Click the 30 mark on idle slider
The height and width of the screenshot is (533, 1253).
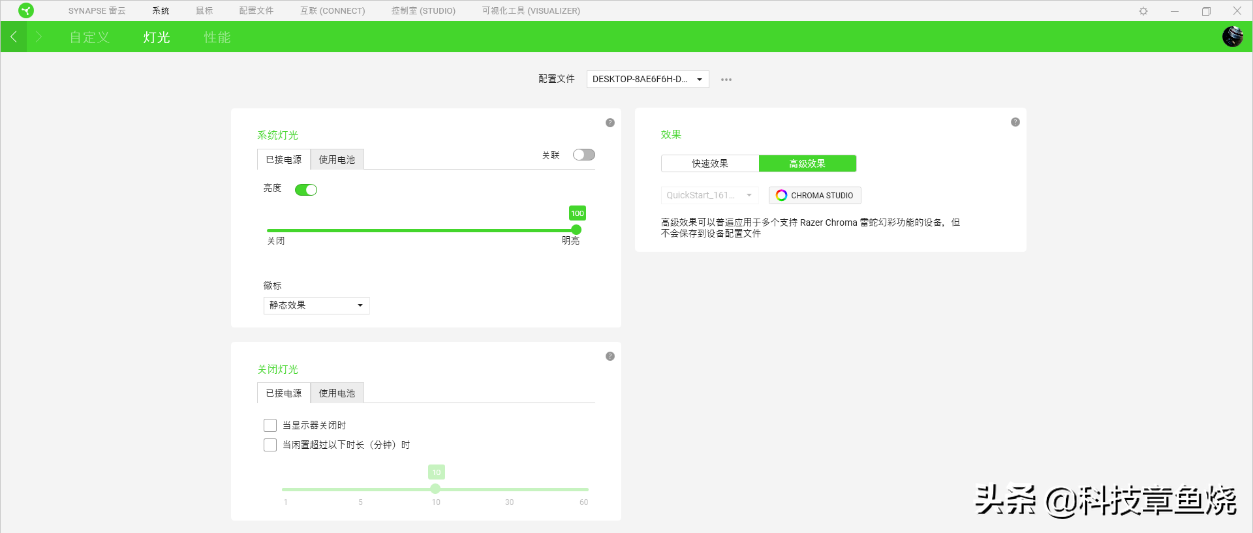509,501
